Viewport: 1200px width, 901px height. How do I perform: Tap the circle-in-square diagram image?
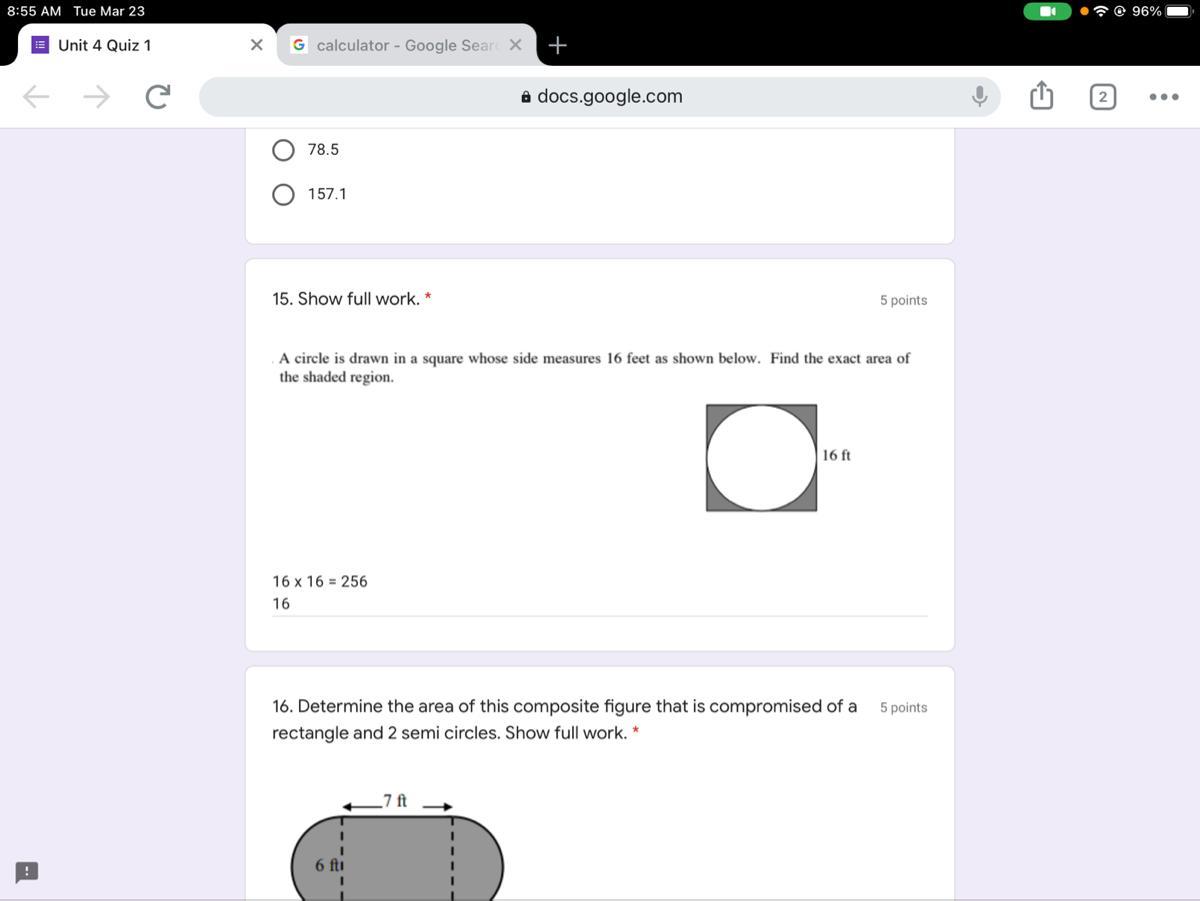tap(761, 458)
